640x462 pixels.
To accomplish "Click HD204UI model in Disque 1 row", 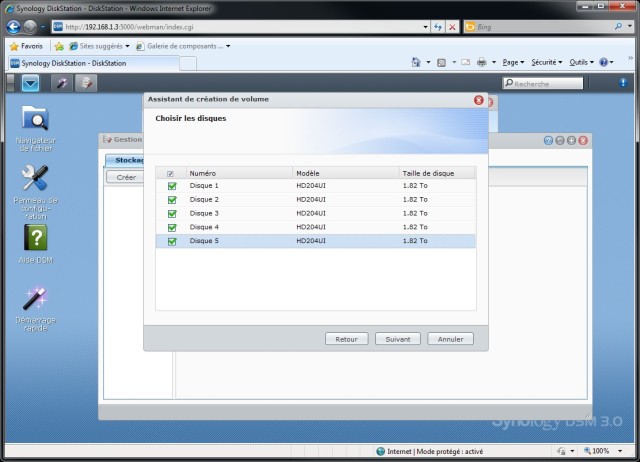I will click(x=311, y=186).
